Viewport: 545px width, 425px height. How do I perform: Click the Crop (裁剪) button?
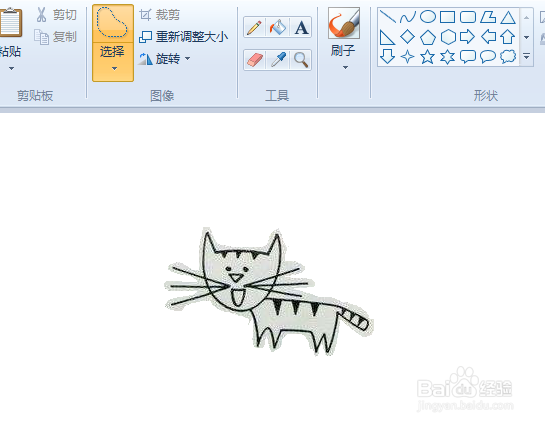pos(160,15)
